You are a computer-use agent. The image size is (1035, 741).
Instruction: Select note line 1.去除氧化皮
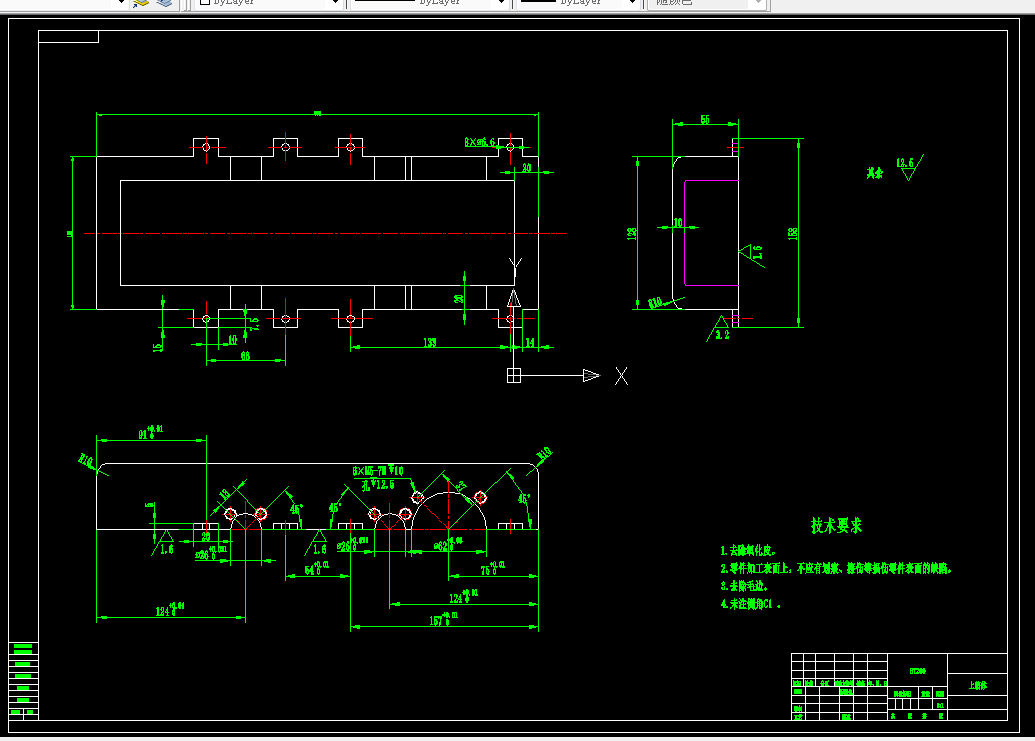coord(749,550)
